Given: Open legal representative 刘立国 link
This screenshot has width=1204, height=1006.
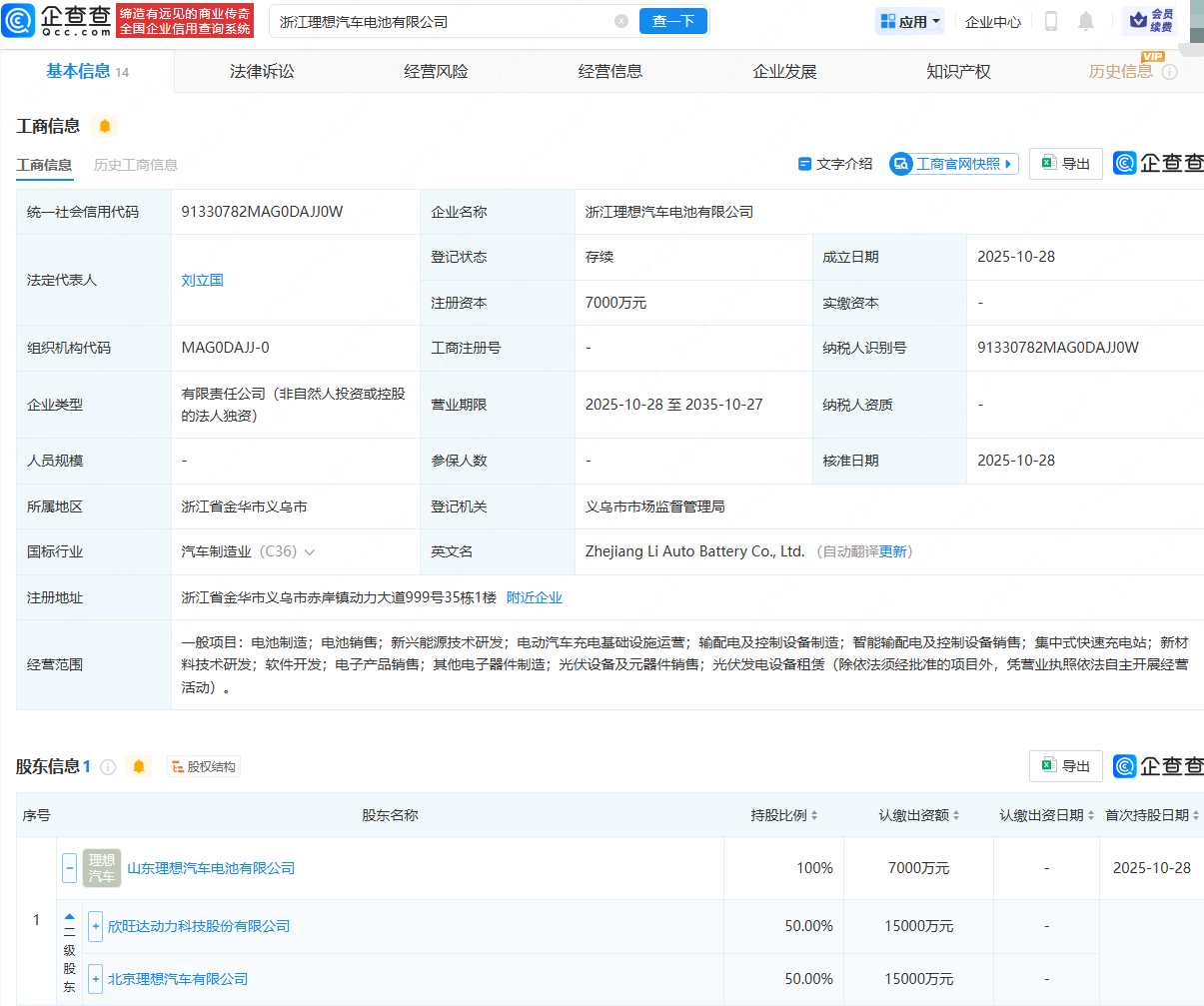Looking at the screenshot, I should coord(202,280).
